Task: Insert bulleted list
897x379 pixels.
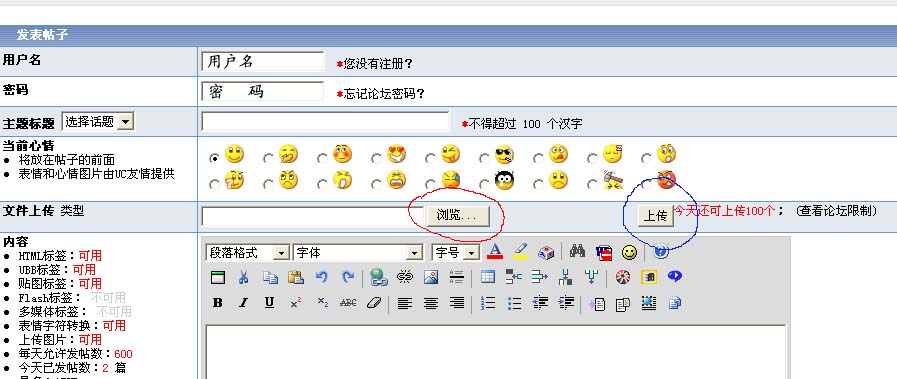Action: [514, 304]
